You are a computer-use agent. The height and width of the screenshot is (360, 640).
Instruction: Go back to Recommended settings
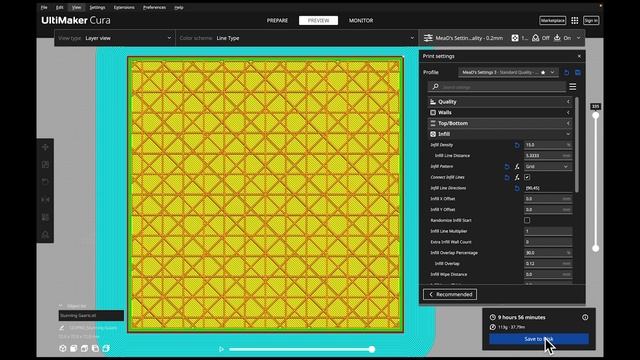click(450, 294)
